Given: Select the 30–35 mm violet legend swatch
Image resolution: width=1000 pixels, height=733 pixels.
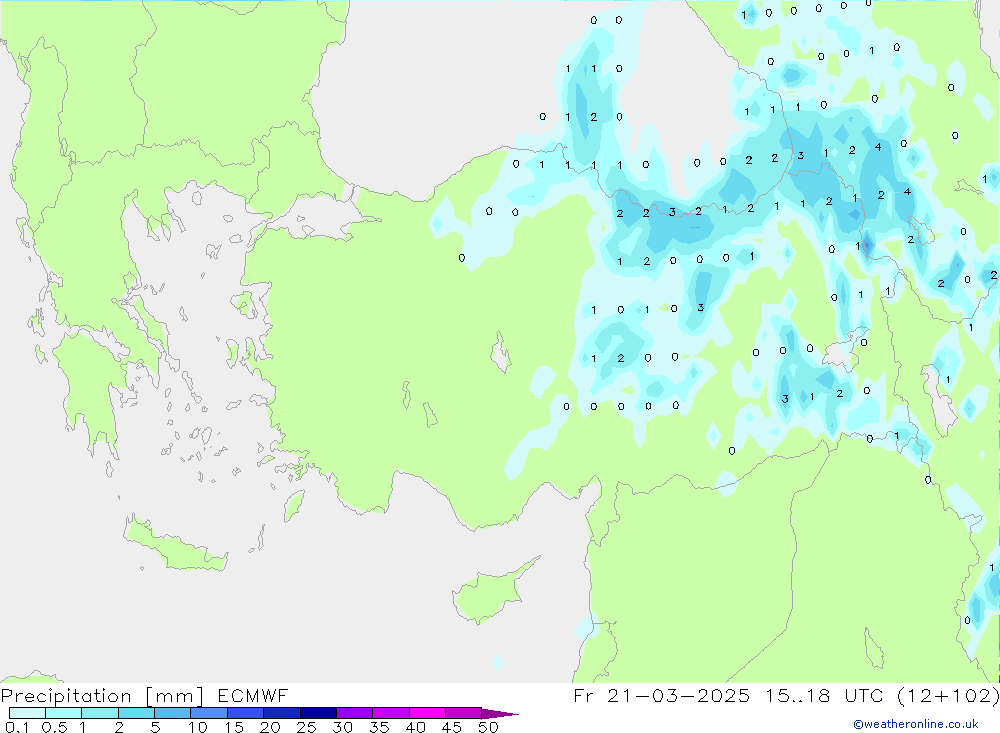Looking at the screenshot, I should (x=355, y=713).
